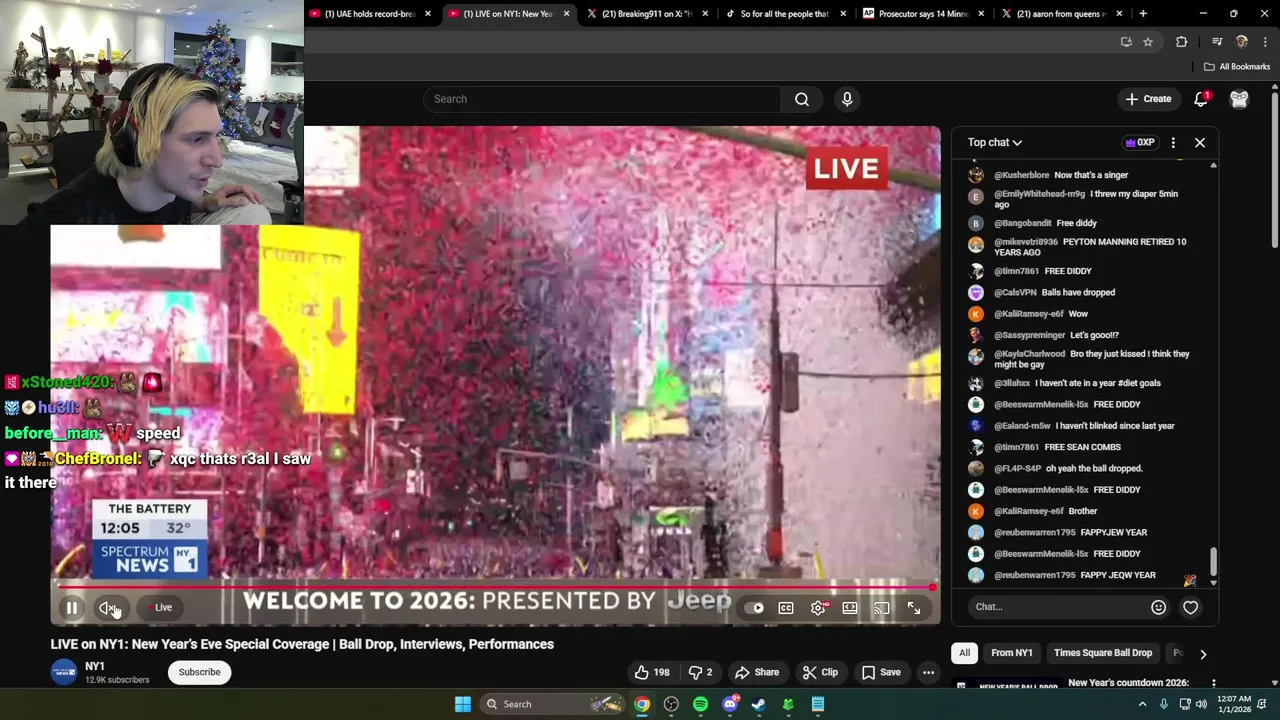
Task: Open the more actions ellipsis below video
Action: click(928, 672)
